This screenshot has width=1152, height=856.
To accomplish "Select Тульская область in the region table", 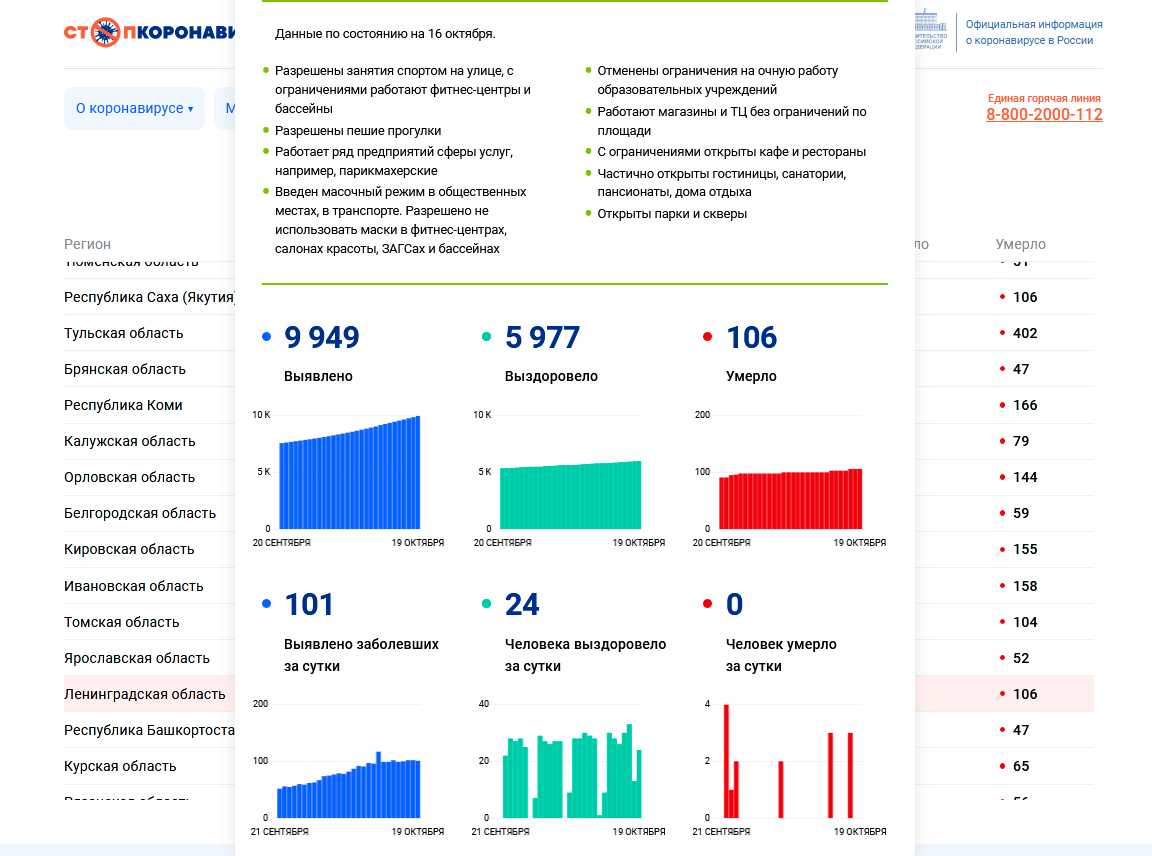I will [x=124, y=333].
